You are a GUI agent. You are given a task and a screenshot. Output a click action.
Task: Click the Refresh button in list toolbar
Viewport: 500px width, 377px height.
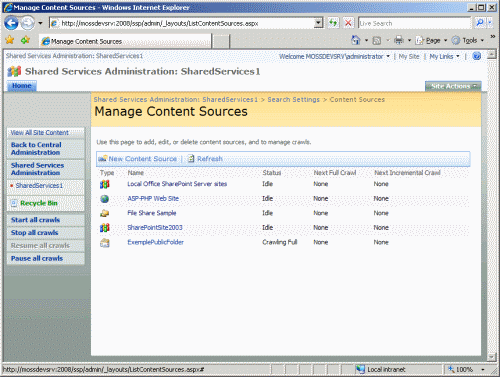205,159
